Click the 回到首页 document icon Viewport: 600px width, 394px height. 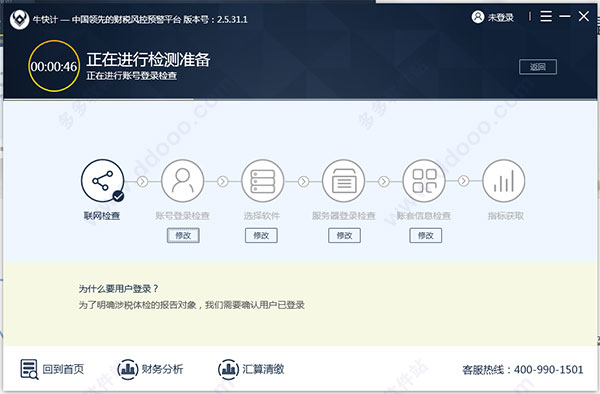coord(29,369)
